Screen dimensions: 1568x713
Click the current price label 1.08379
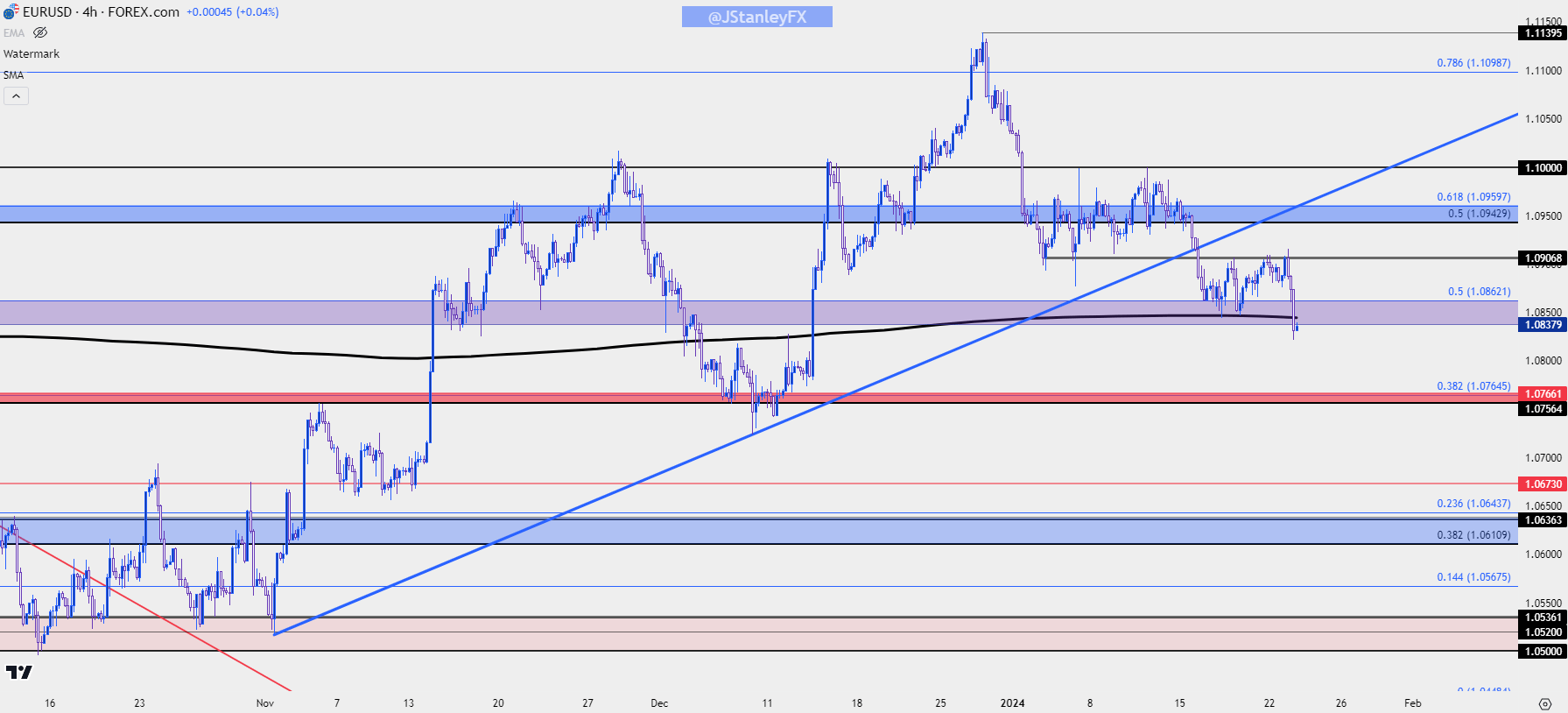pyautogui.click(x=1543, y=325)
